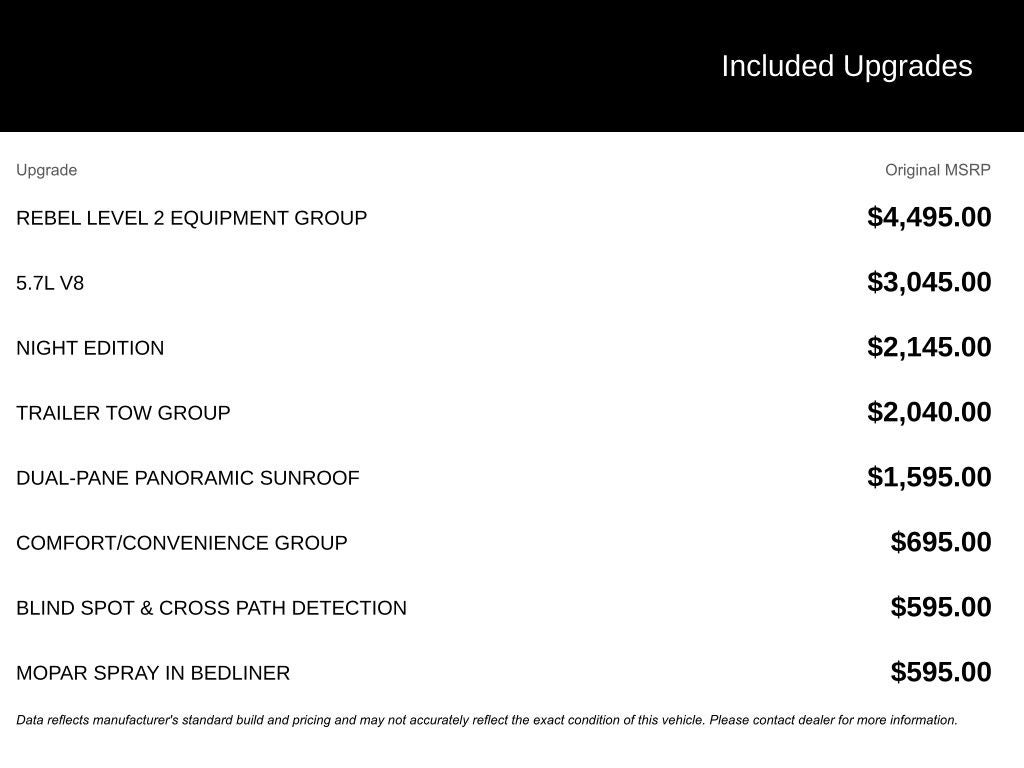Select the Mopar Spray In Bedliner upgrade
1024x768 pixels.
153,673
